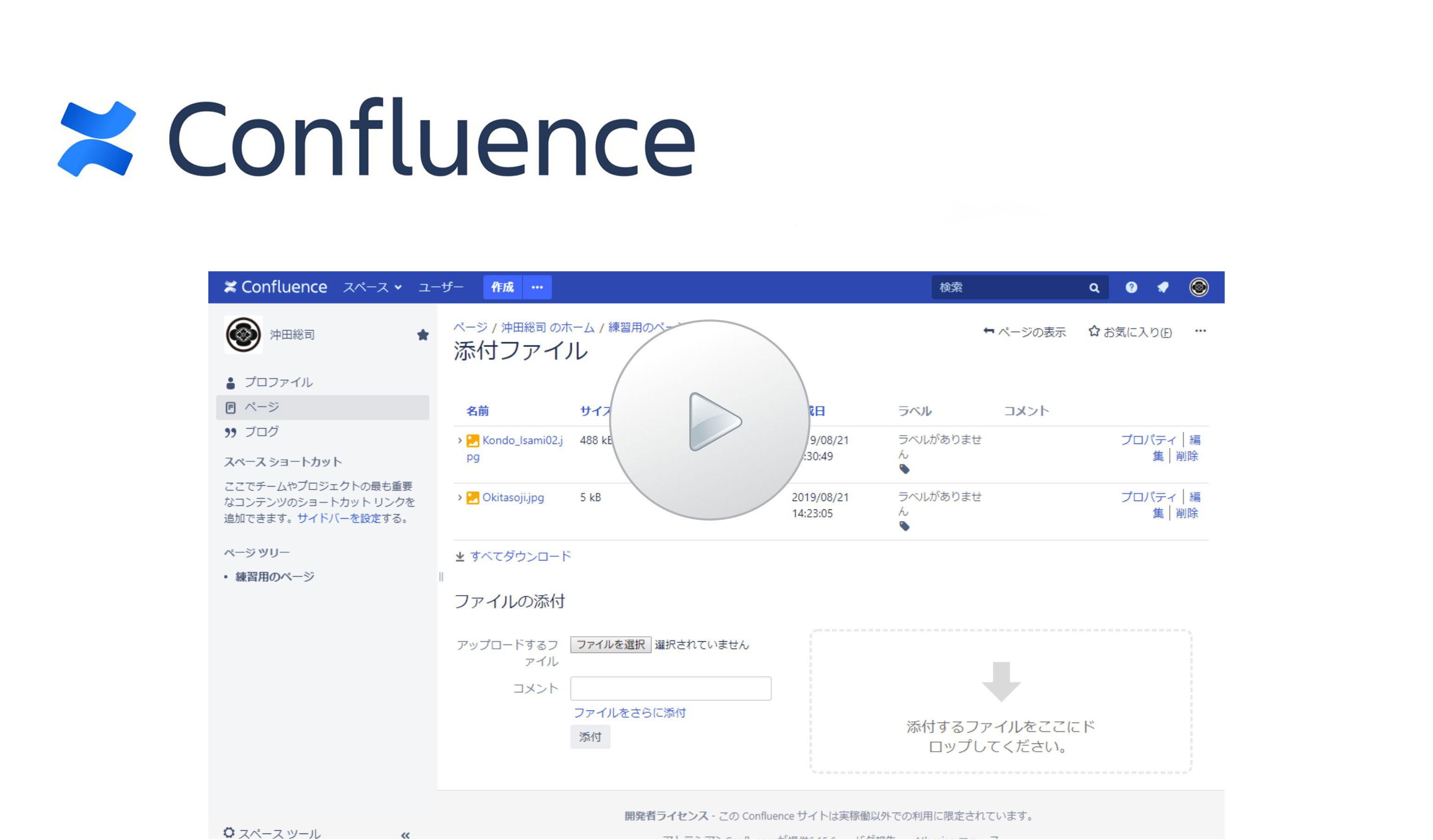Click image icon of Okitasoji.jpg
Image resolution: width=1433 pixels, height=840 pixels.
472,498
